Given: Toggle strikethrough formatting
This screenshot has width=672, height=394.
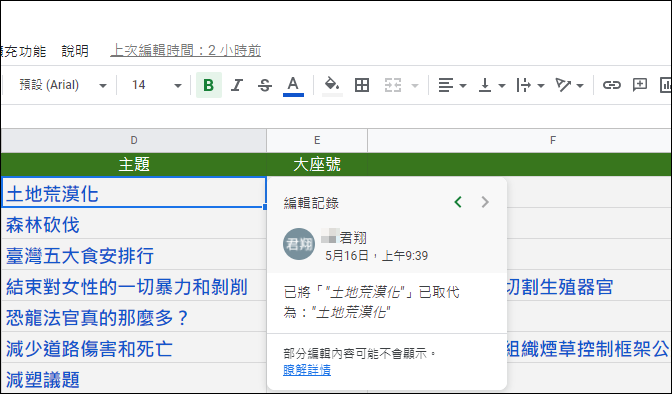Looking at the screenshot, I should point(265,85).
